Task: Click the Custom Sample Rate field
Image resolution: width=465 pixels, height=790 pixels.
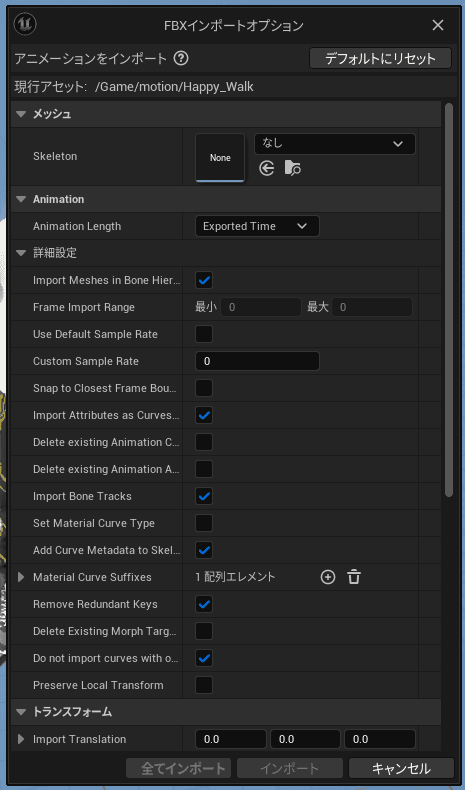Action: 257,361
